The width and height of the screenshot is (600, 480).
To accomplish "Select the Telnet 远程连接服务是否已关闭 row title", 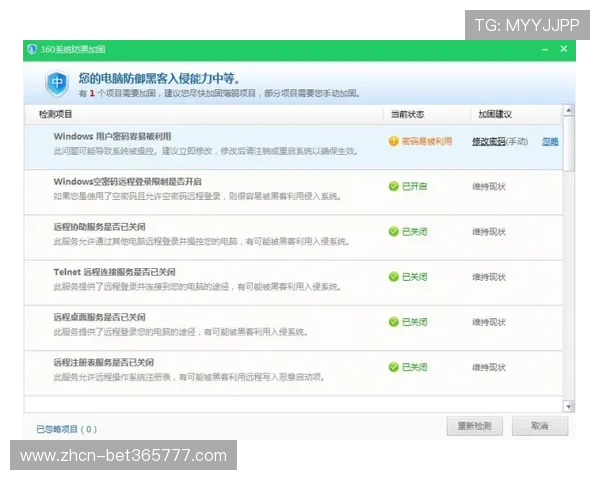I will (114, 272).
